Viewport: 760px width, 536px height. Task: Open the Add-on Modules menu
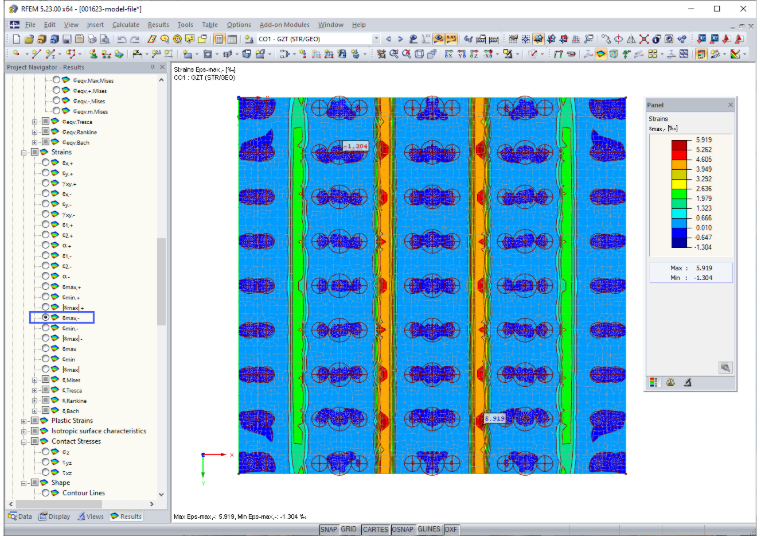pyautogui.click(x=284, y=25)
